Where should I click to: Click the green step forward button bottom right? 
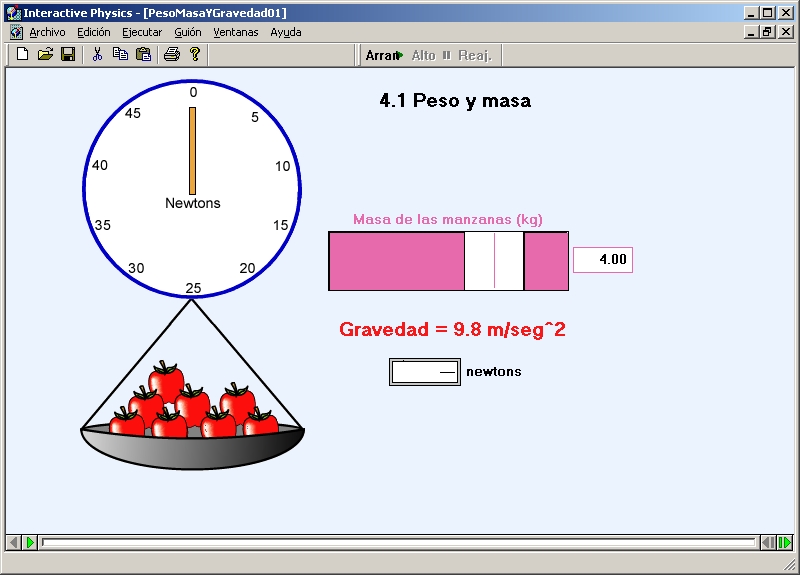[x=785, y=542]
